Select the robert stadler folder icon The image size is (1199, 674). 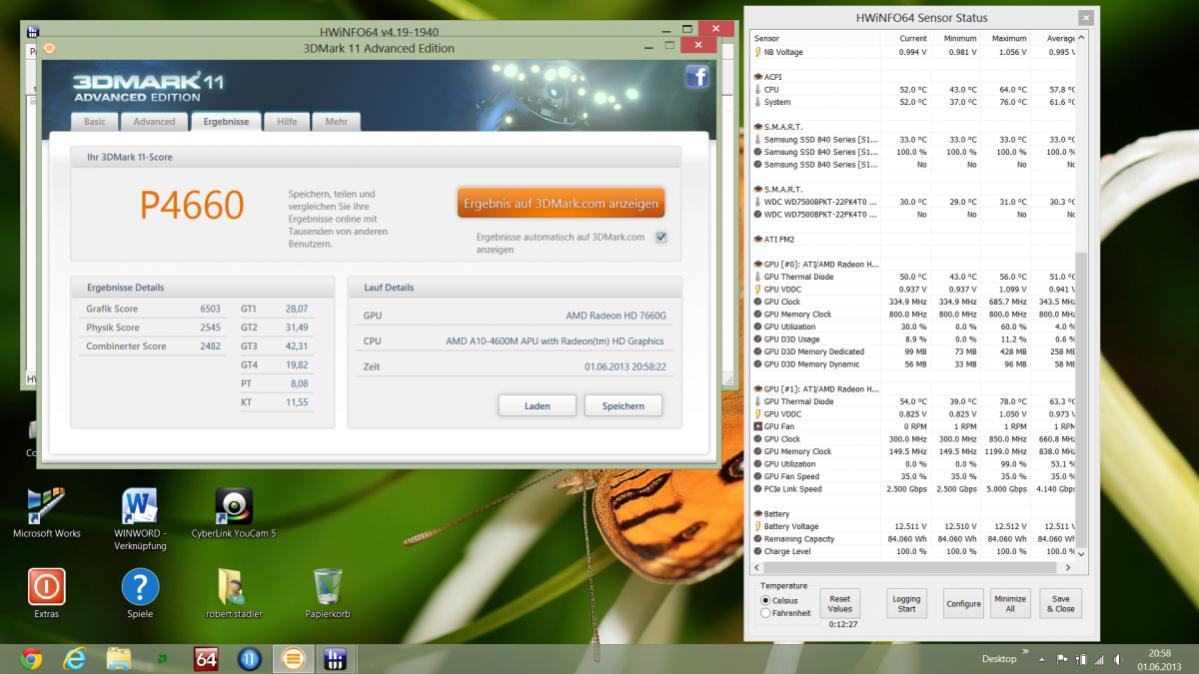click(233, 593)
